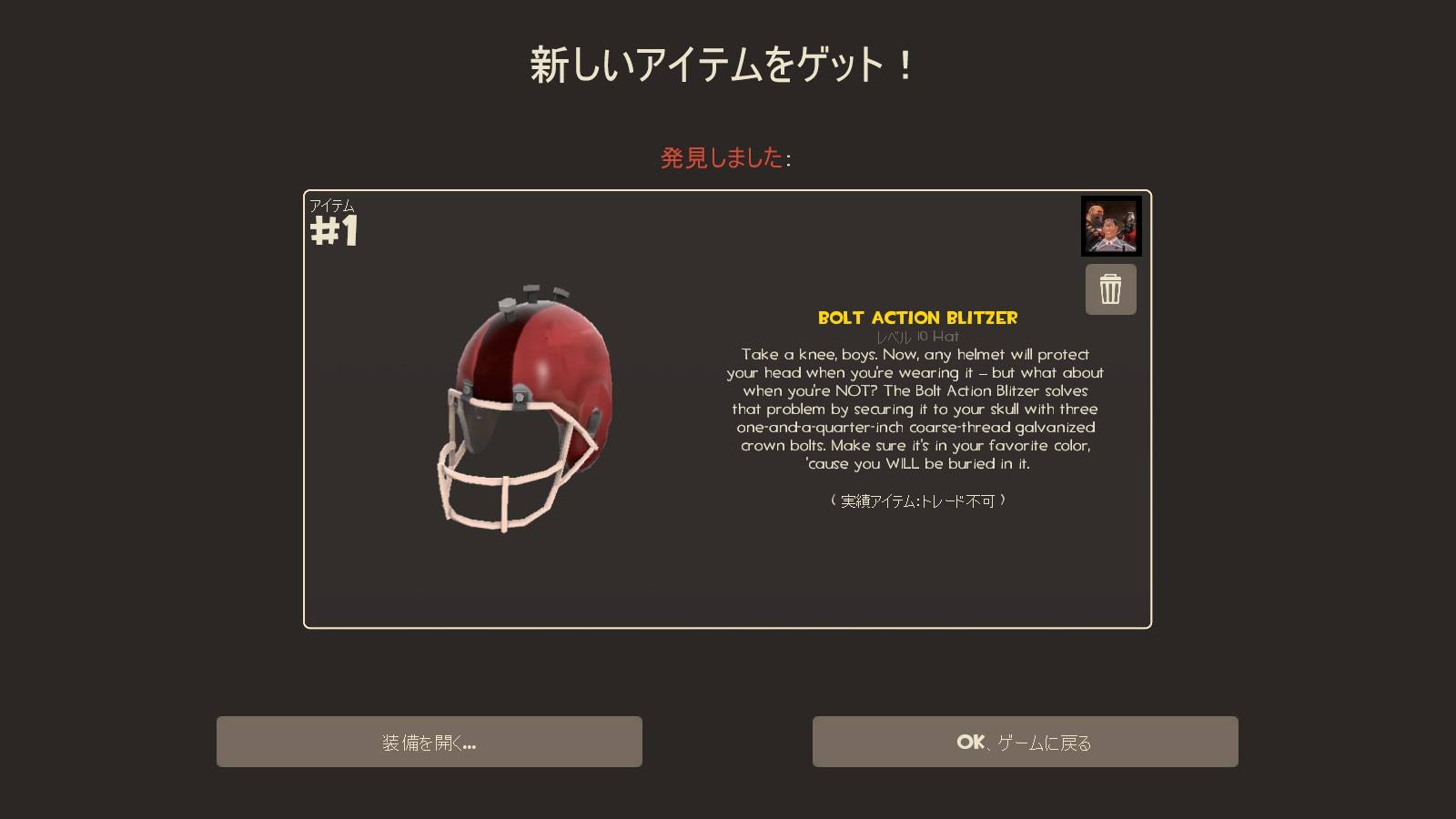Open loadout with 装備を開く button

pos(430,742)
